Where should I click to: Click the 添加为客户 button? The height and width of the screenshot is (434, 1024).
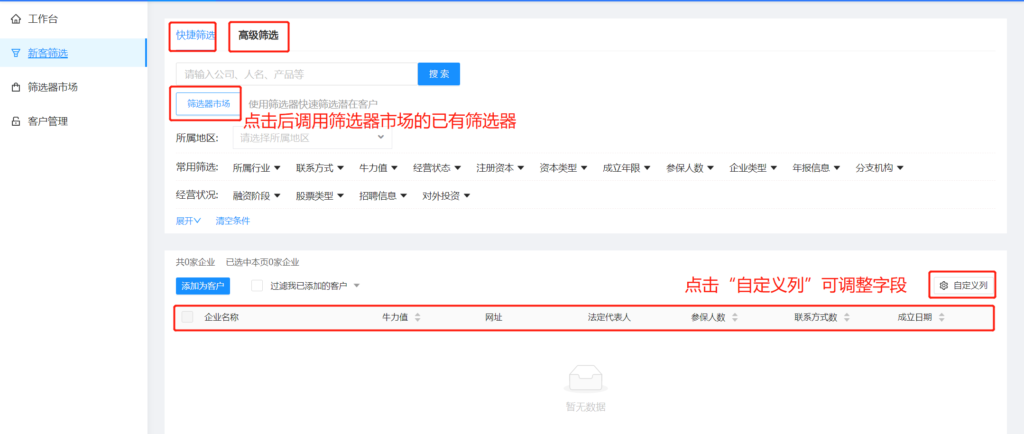[x=203, y=286]
